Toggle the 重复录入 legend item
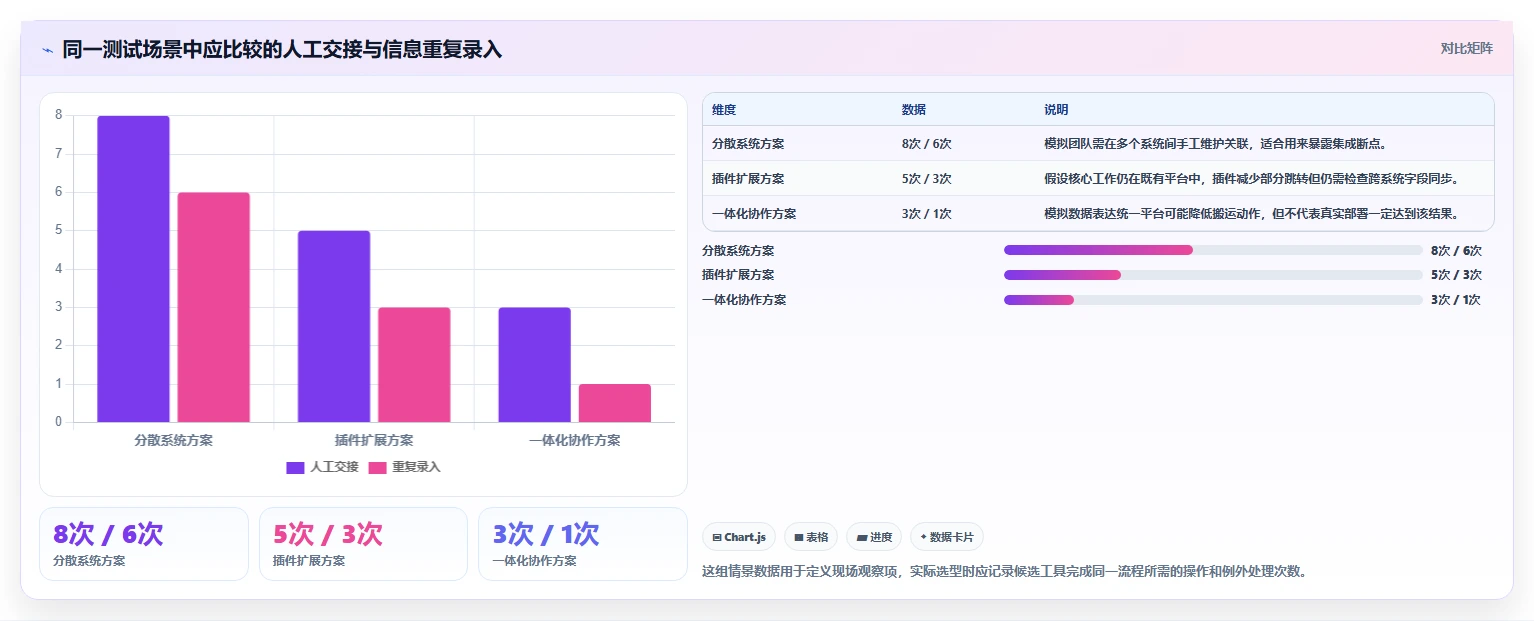The image size is (1534, 621). (x=404, y=467)
